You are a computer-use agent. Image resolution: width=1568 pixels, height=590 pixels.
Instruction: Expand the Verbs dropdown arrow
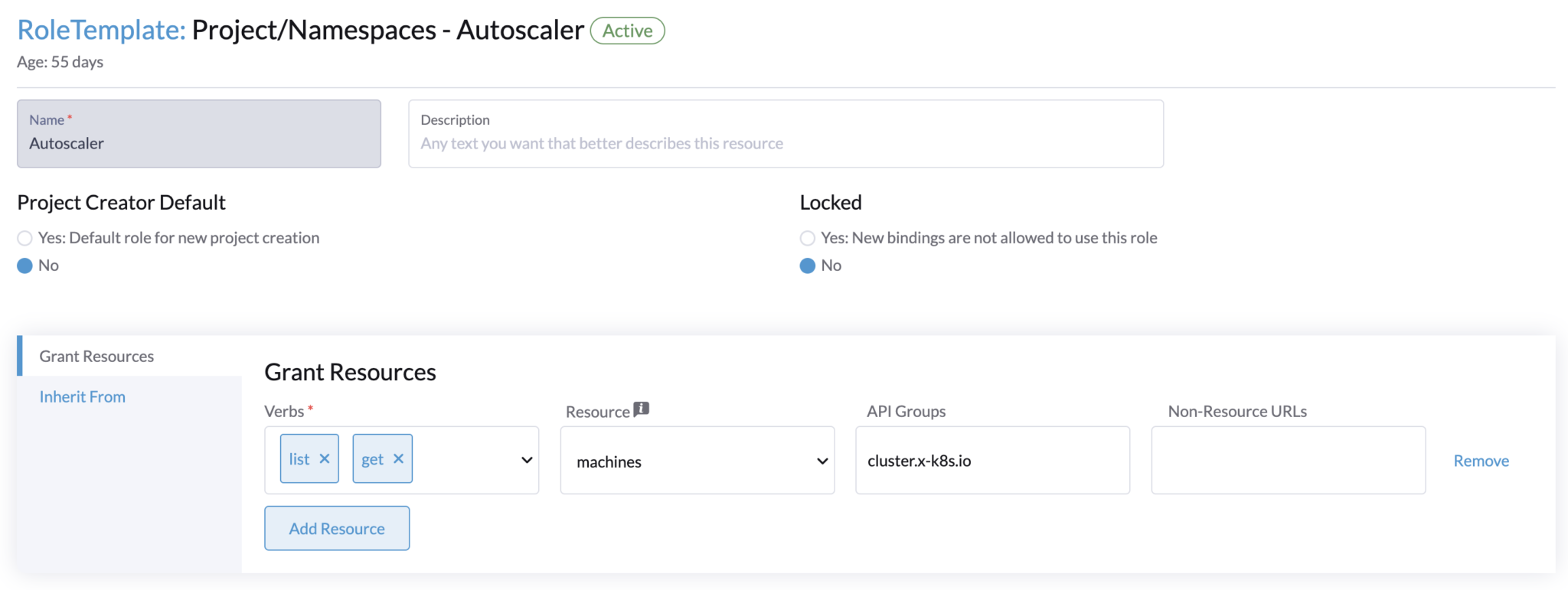pyautogui.click(x=527, y=460)
